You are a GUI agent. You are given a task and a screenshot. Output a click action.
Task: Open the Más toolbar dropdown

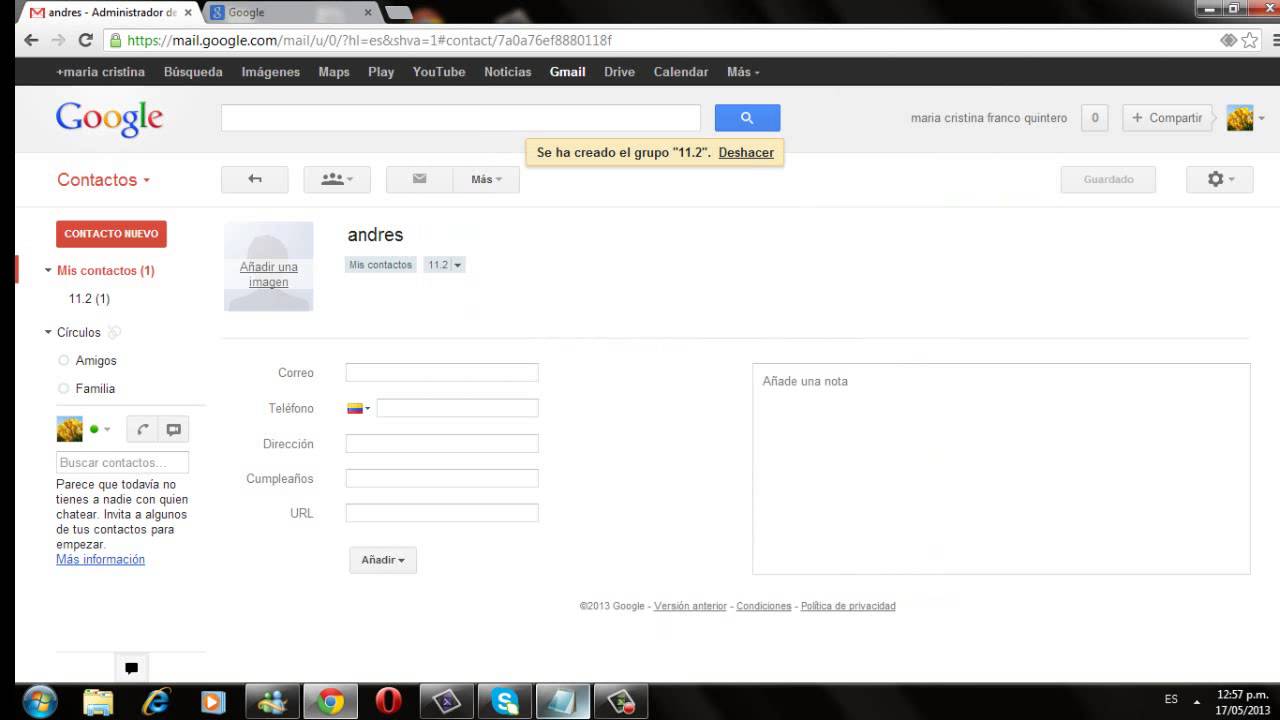coord(487,179)
